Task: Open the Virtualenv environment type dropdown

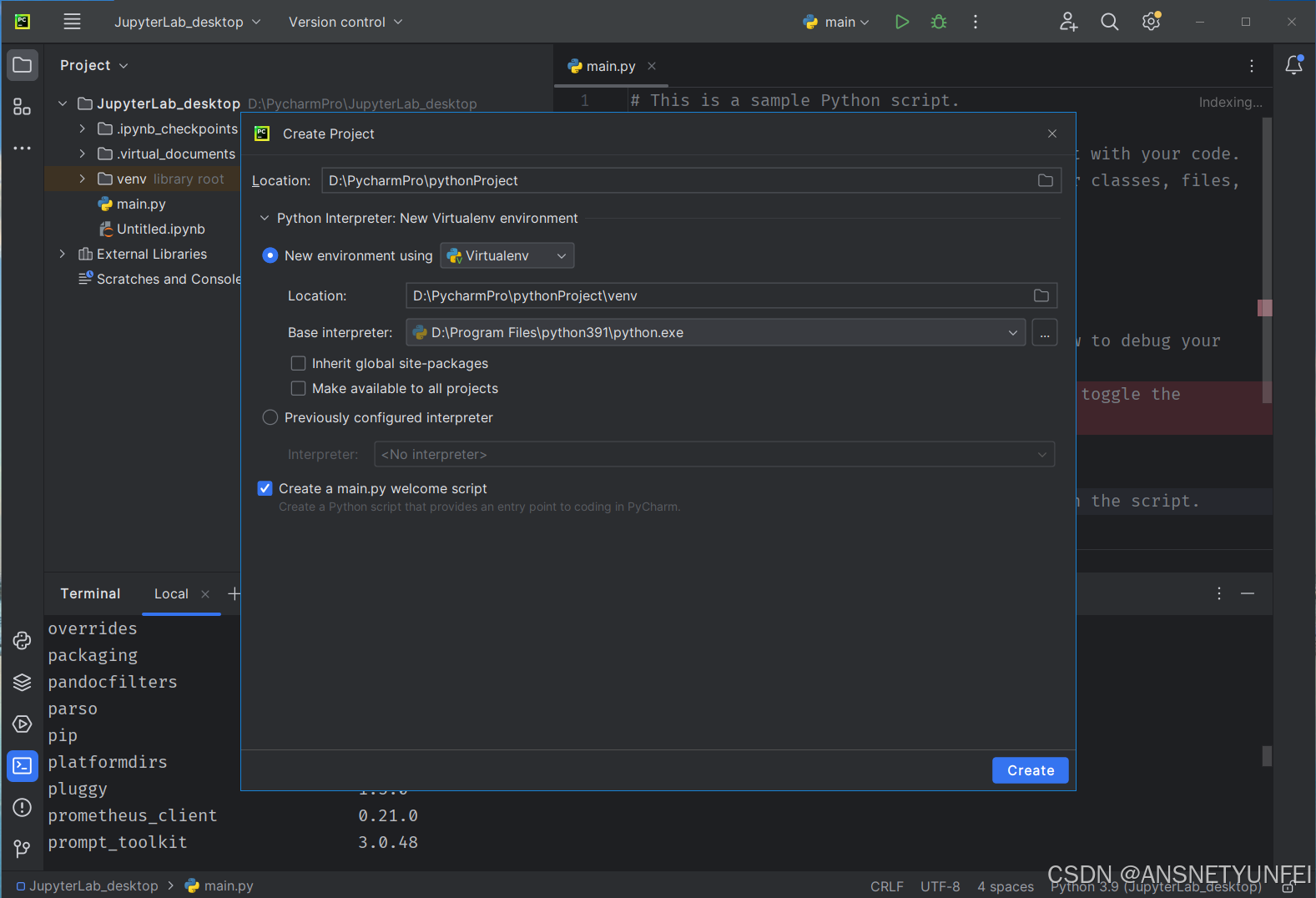Action: click(507, 255)
